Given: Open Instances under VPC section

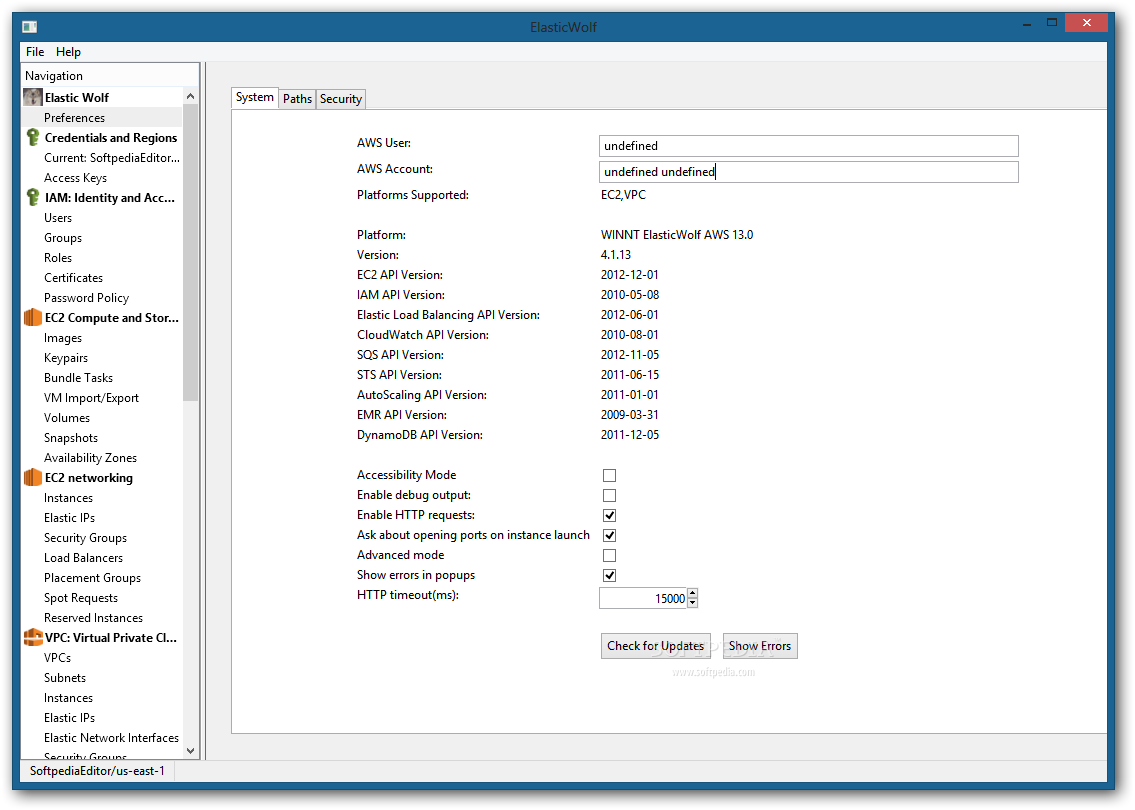Looking at the screenshot, I should pyautogui.click(x=68, y=698).
